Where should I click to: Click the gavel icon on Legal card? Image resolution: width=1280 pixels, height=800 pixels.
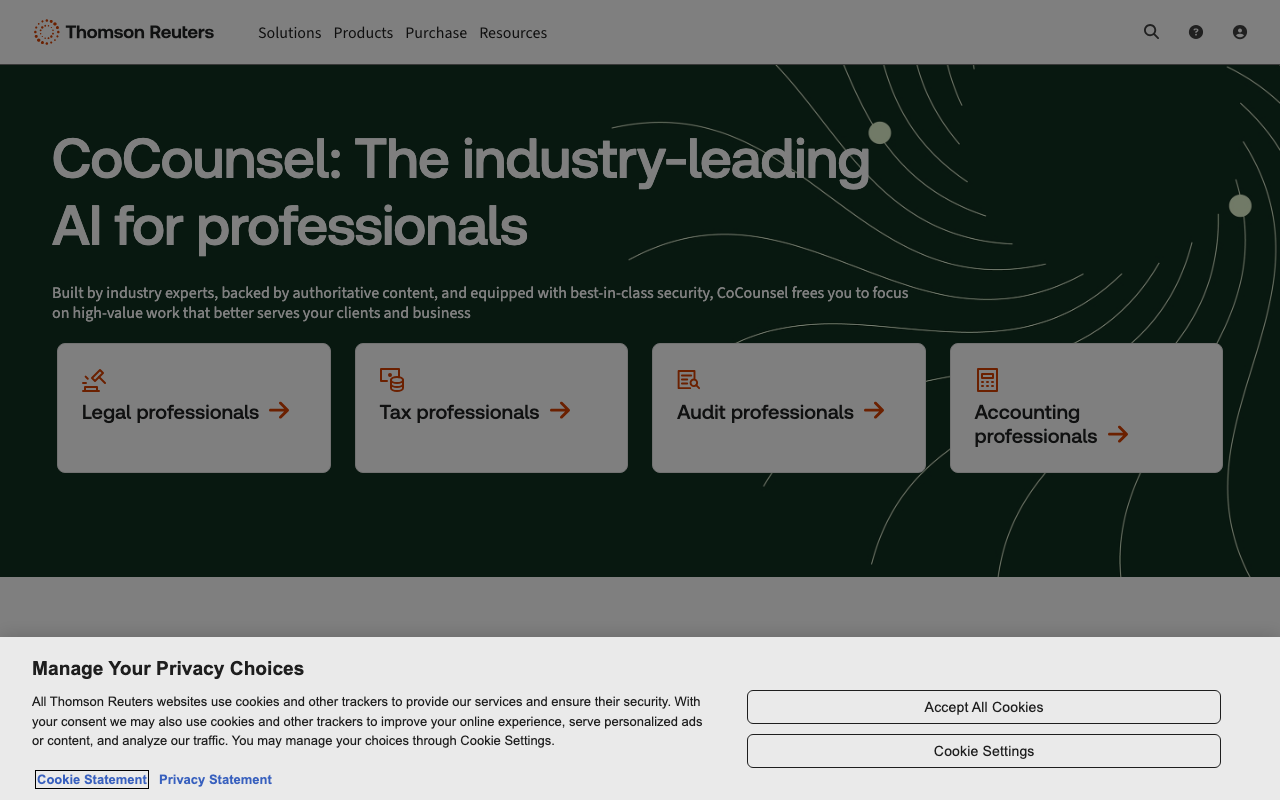pyautogui.click(x=94, y=380)
